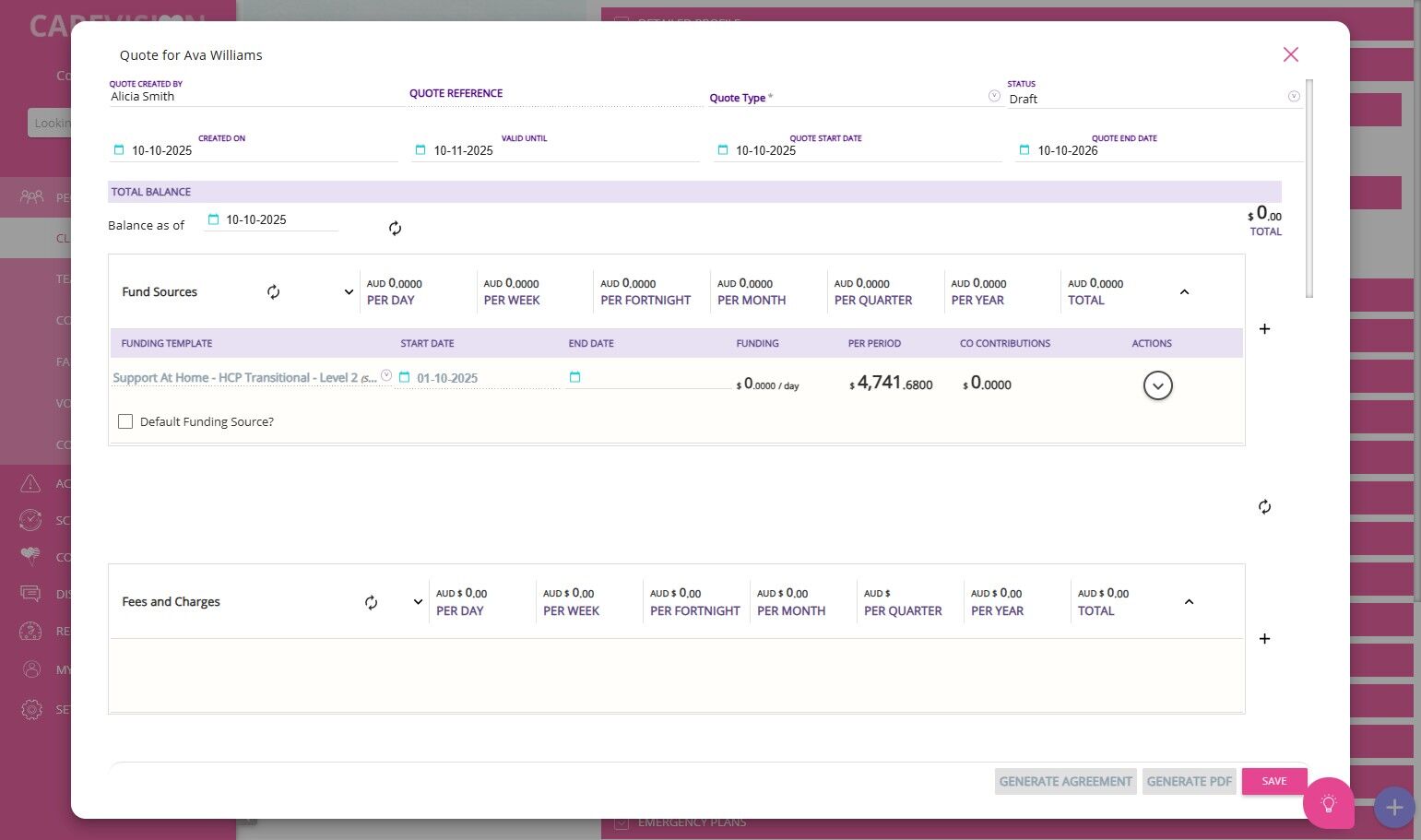
Task: Click the Total Balance section header
Action: (x=694, y=192)
